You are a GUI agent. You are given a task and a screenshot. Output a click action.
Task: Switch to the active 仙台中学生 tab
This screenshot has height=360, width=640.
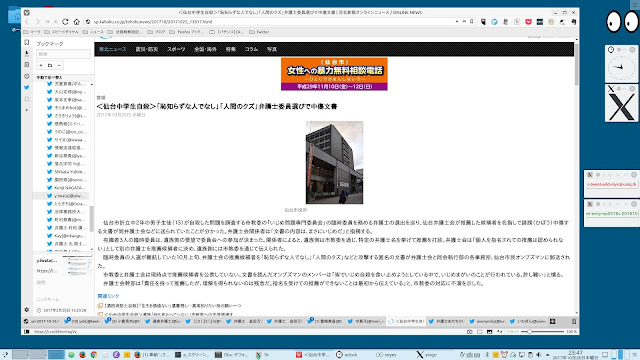click(406, 322)
